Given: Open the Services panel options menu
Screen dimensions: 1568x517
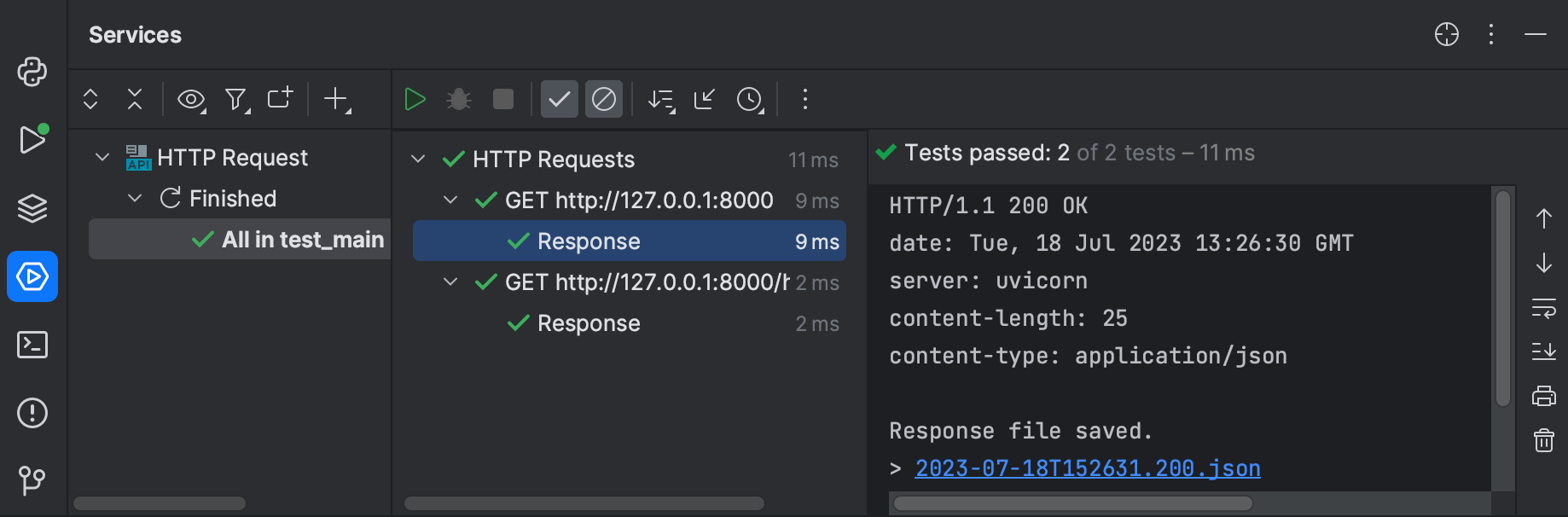Looking at the screenshot, I should pyautogui.click(x=1490, y=35).
